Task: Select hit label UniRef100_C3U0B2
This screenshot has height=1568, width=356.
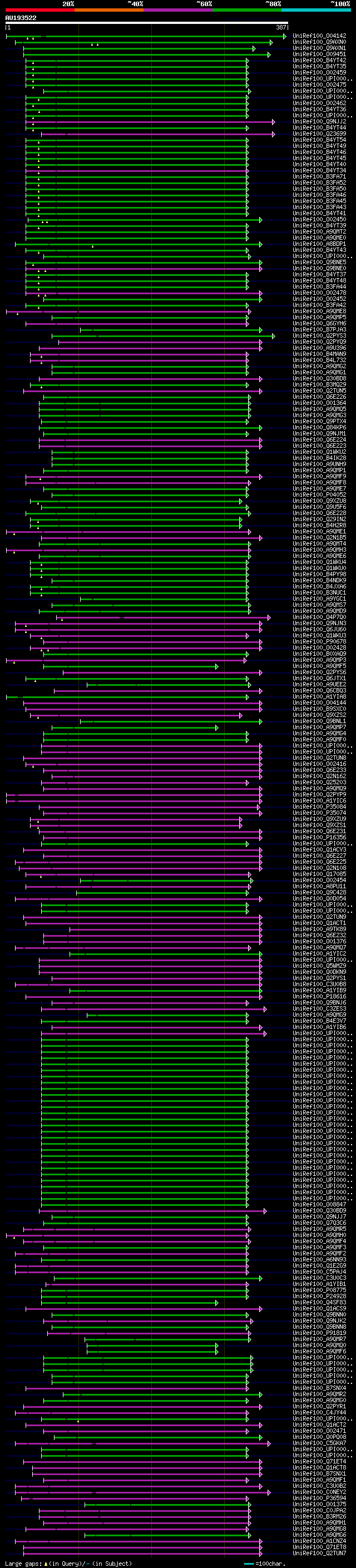Action: coord(319,1486)
